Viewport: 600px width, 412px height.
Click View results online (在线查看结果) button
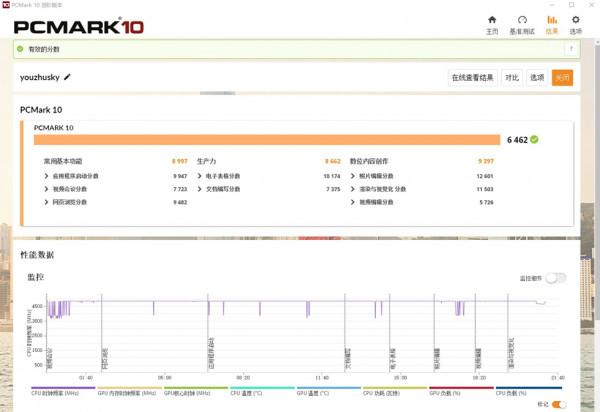tap(473, 78)
